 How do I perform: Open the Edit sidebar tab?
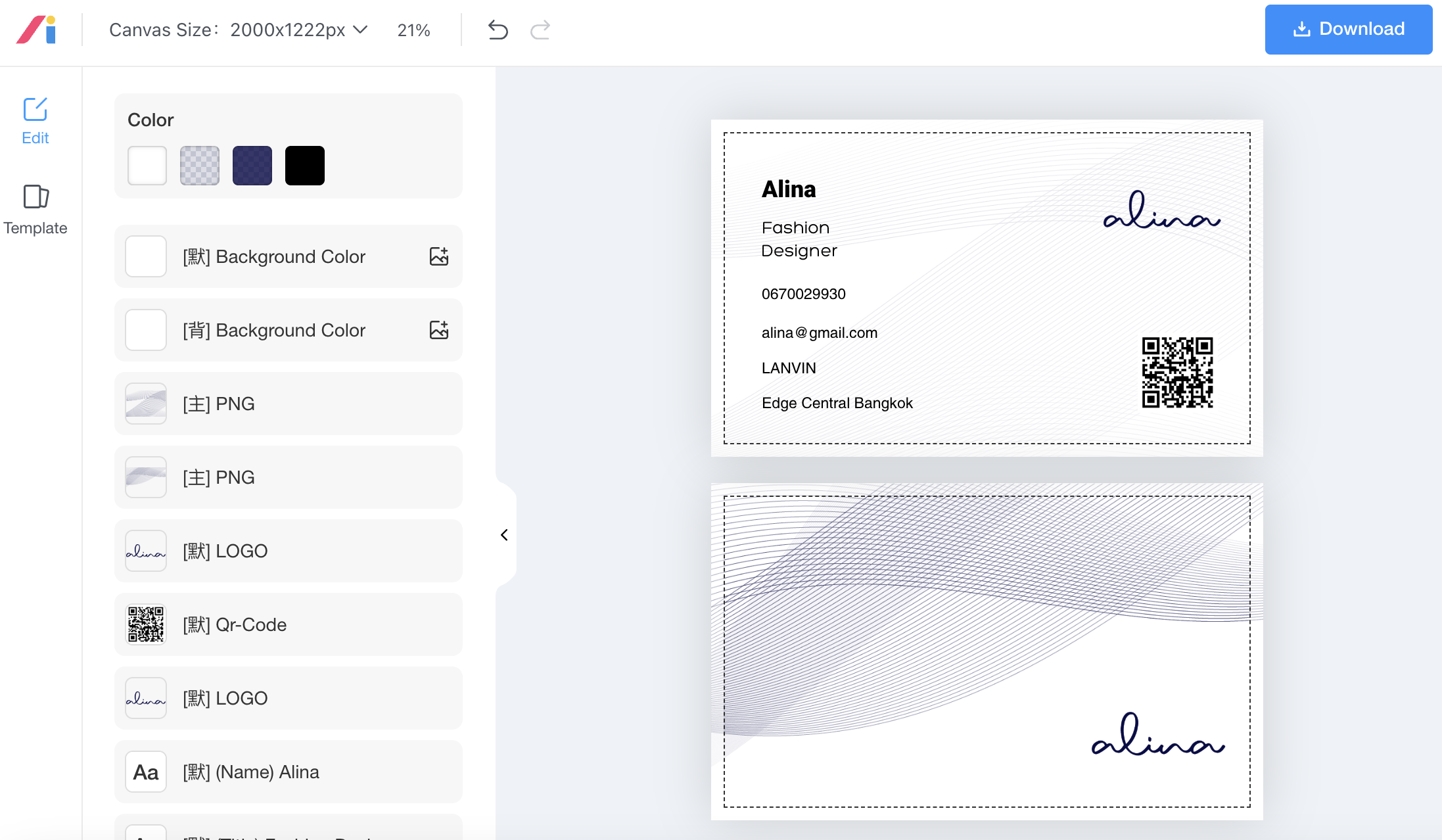click(35, 120)
